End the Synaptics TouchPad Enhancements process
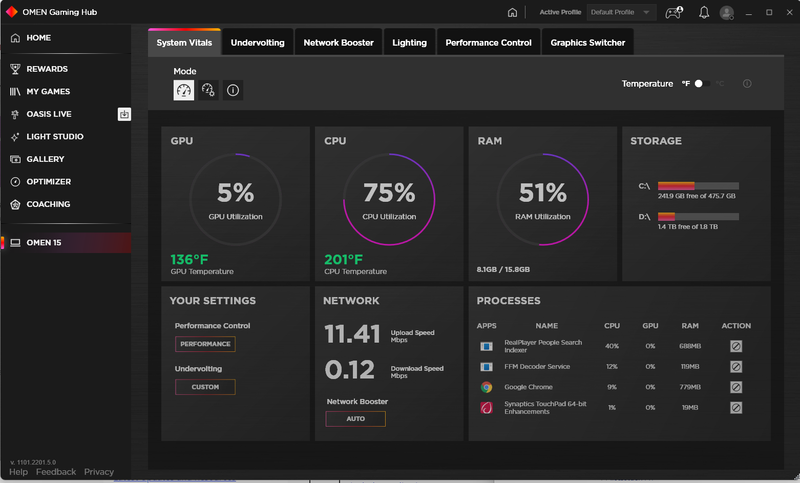Image resolution: width=800 pixels, height=483 pixels. pos(736,408)
